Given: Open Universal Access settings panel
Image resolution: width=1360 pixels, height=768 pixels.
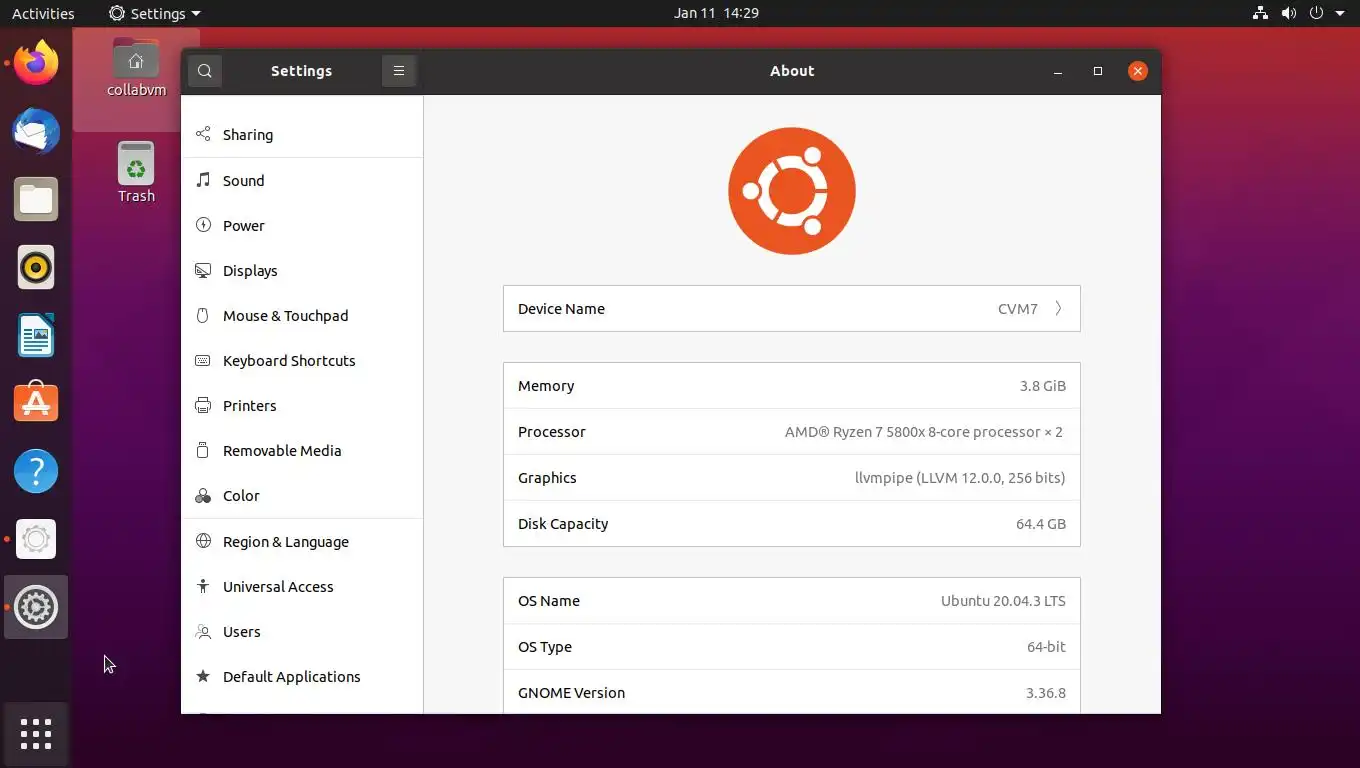Looking at the screenshot, I should click(302, 586).
